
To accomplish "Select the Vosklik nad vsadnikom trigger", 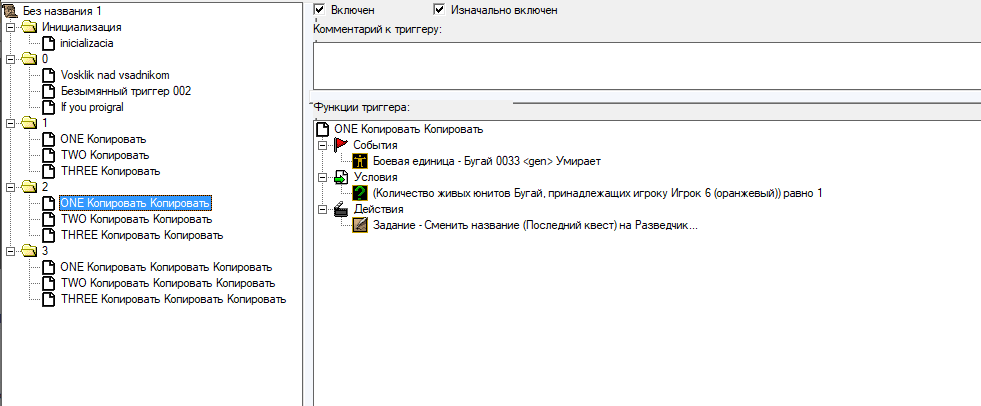I will pyautogui.click(x=115, y=75).
